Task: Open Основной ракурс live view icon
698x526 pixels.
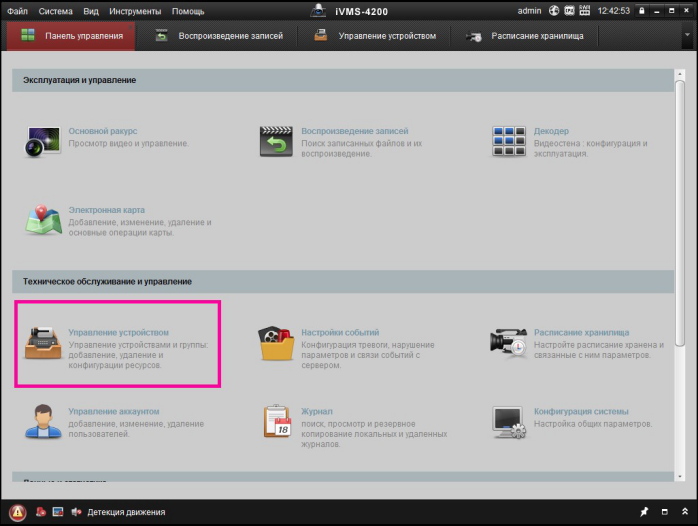Action: 42,142
